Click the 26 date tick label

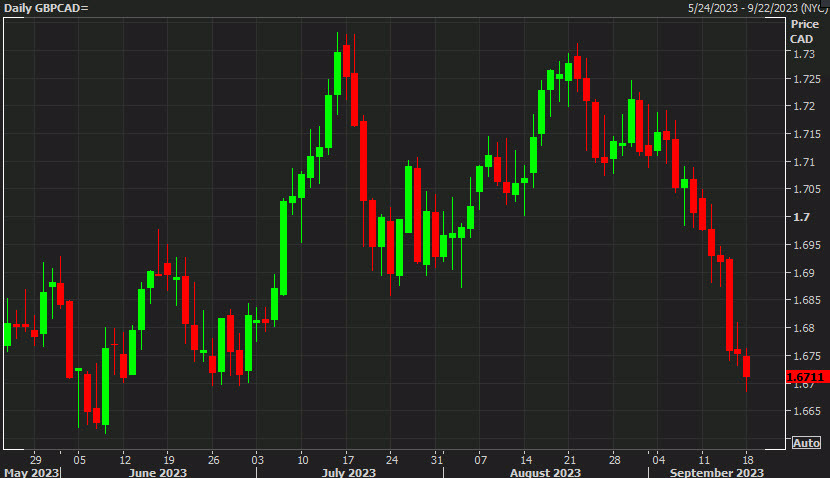213,459
